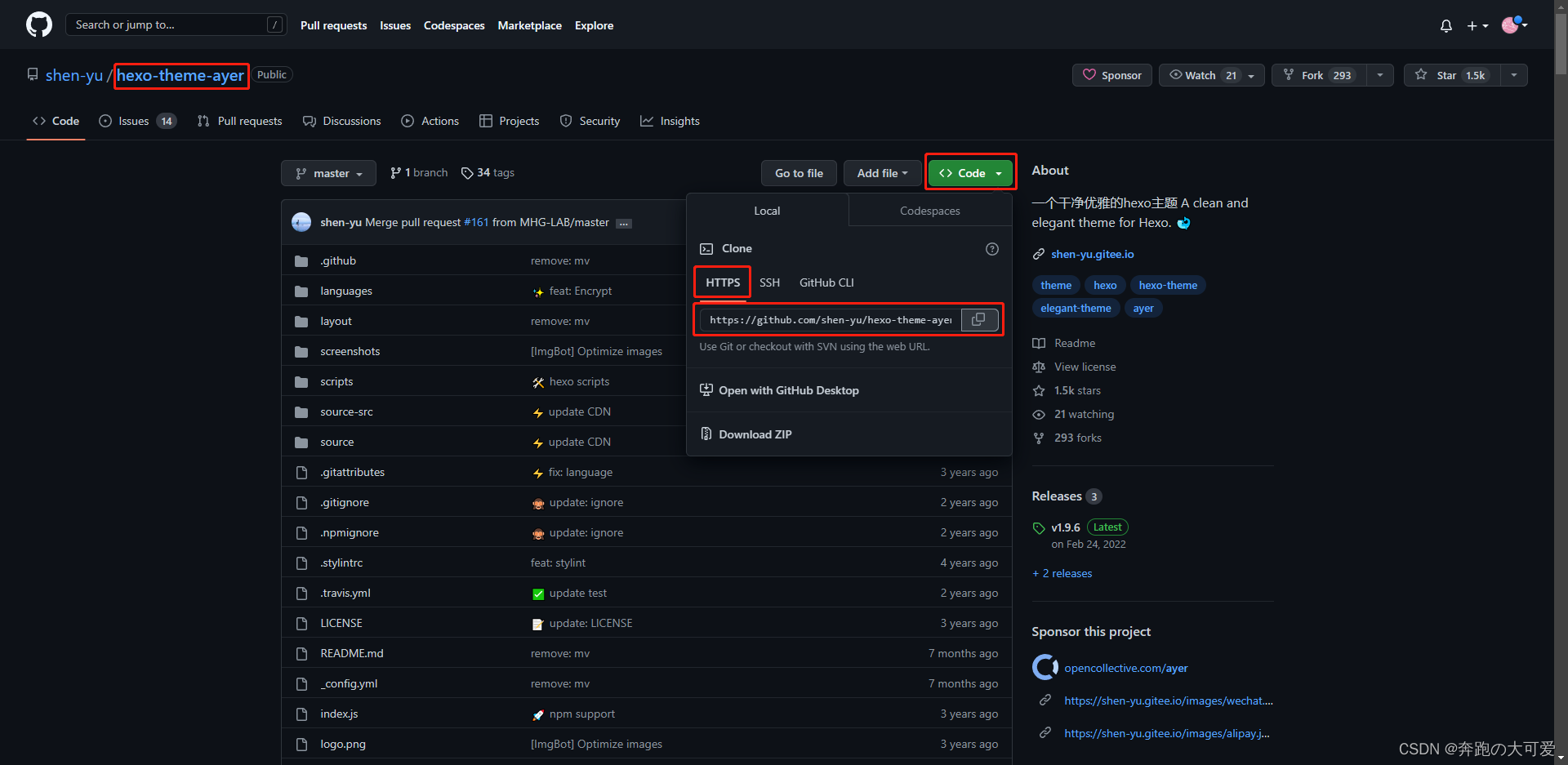Open the _config.yml file
1568x765 pixels.
(x=349, y=683)
